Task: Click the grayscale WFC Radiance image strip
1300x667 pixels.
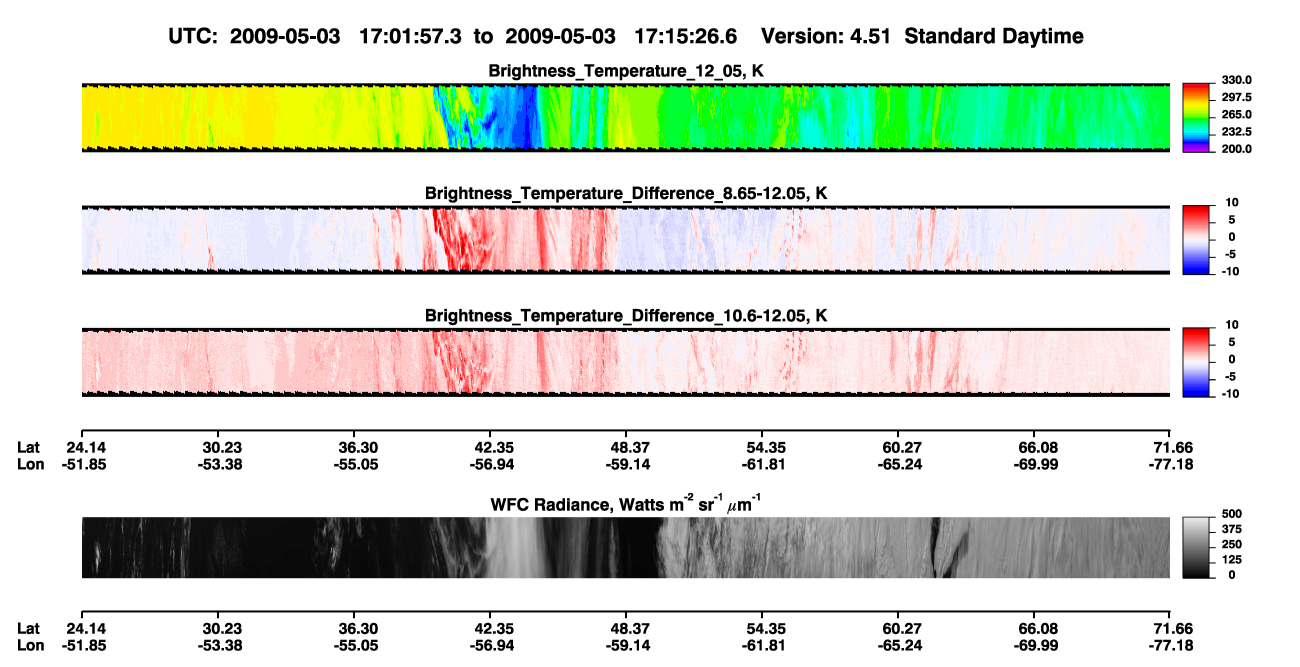Action: click(625, 547)
